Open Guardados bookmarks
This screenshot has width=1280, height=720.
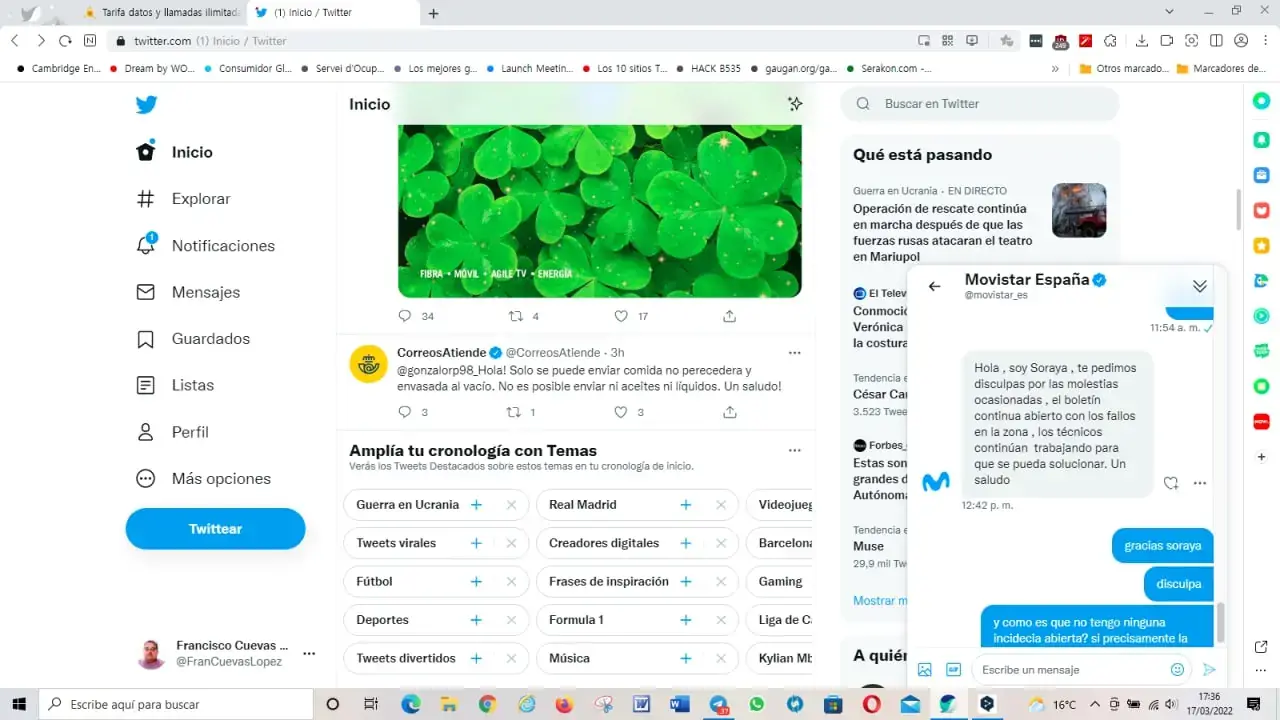193,339
